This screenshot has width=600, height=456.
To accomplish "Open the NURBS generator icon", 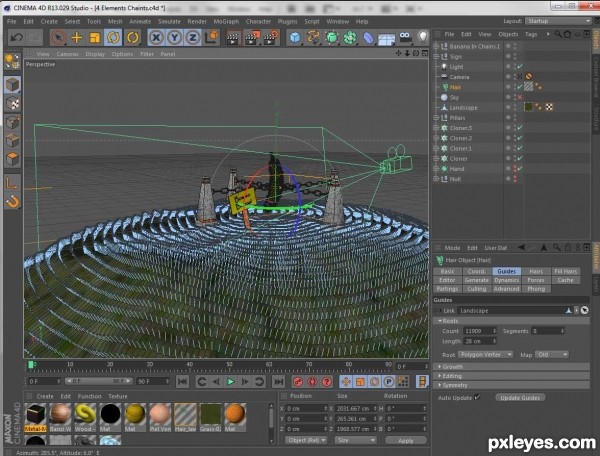I will [332, 37].
